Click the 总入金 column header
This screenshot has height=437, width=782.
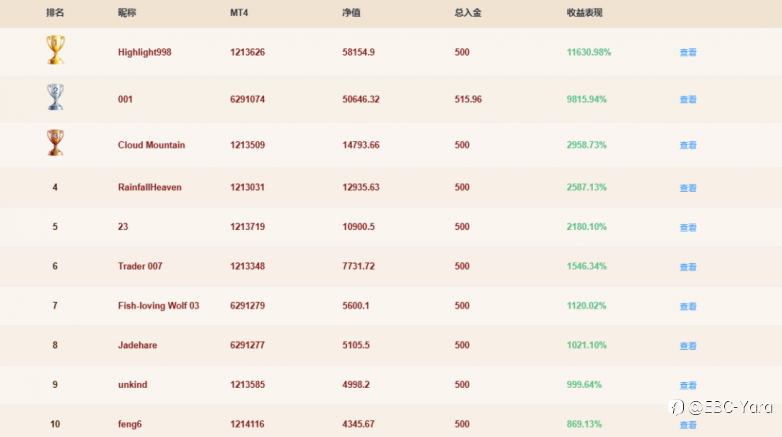468,13
